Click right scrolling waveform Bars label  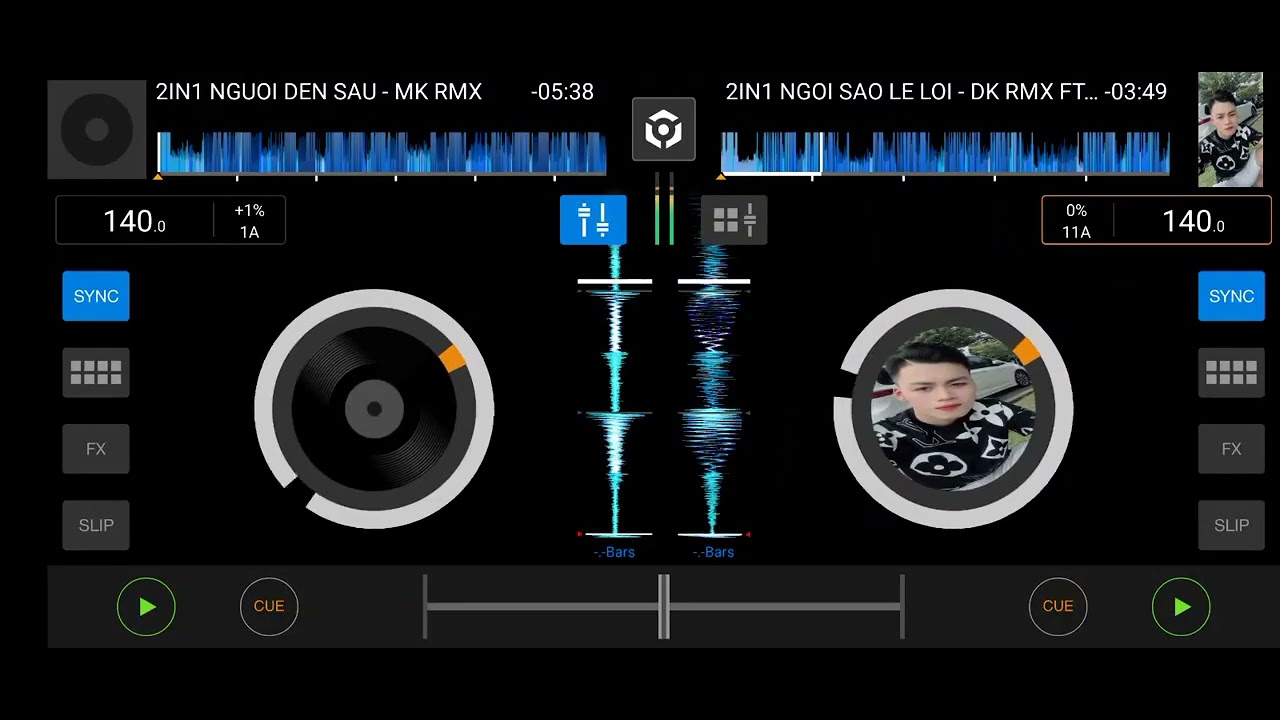[x=713, y=552]
